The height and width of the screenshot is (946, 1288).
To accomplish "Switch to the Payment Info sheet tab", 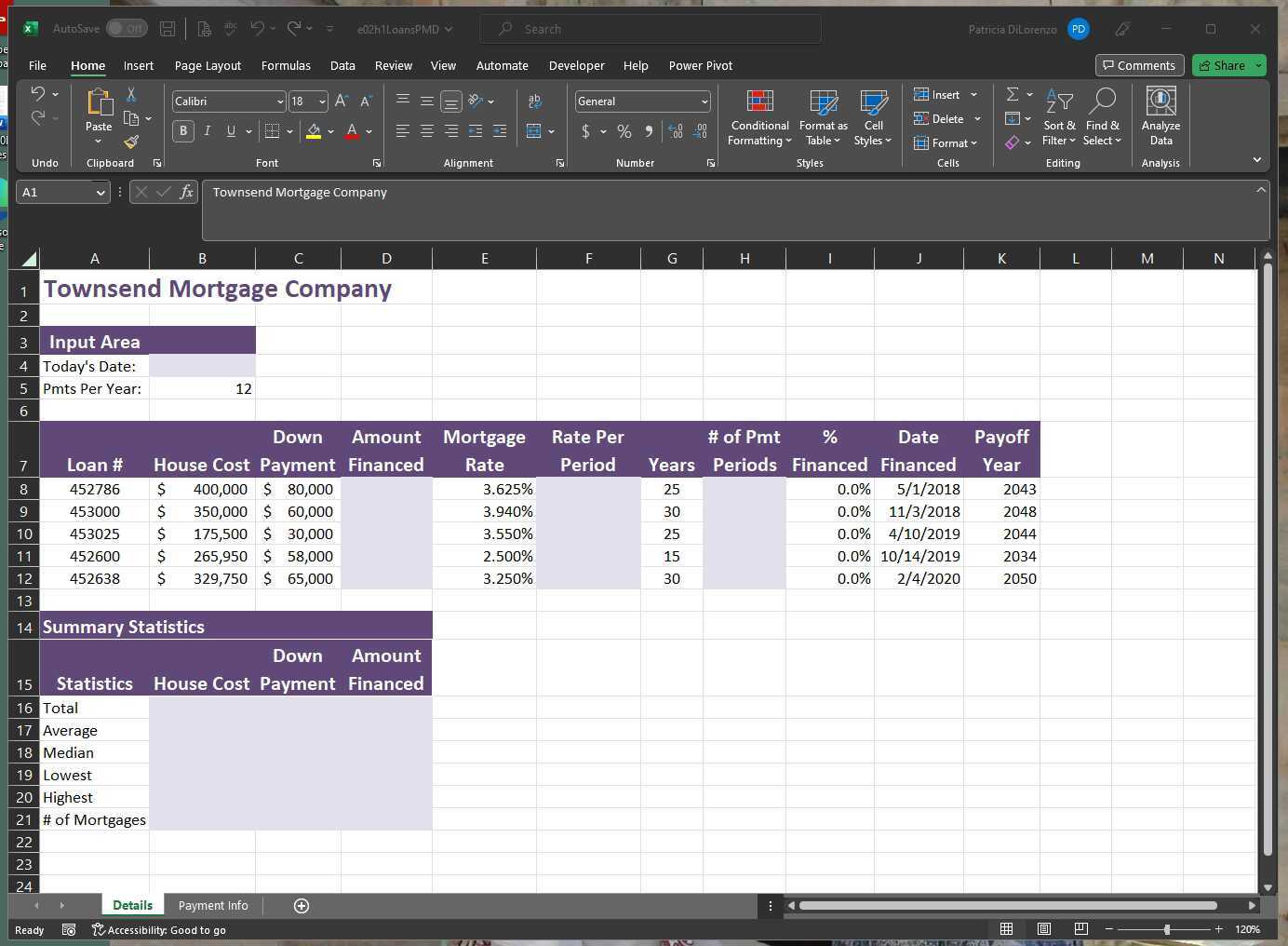I will (x=213, y=905).
